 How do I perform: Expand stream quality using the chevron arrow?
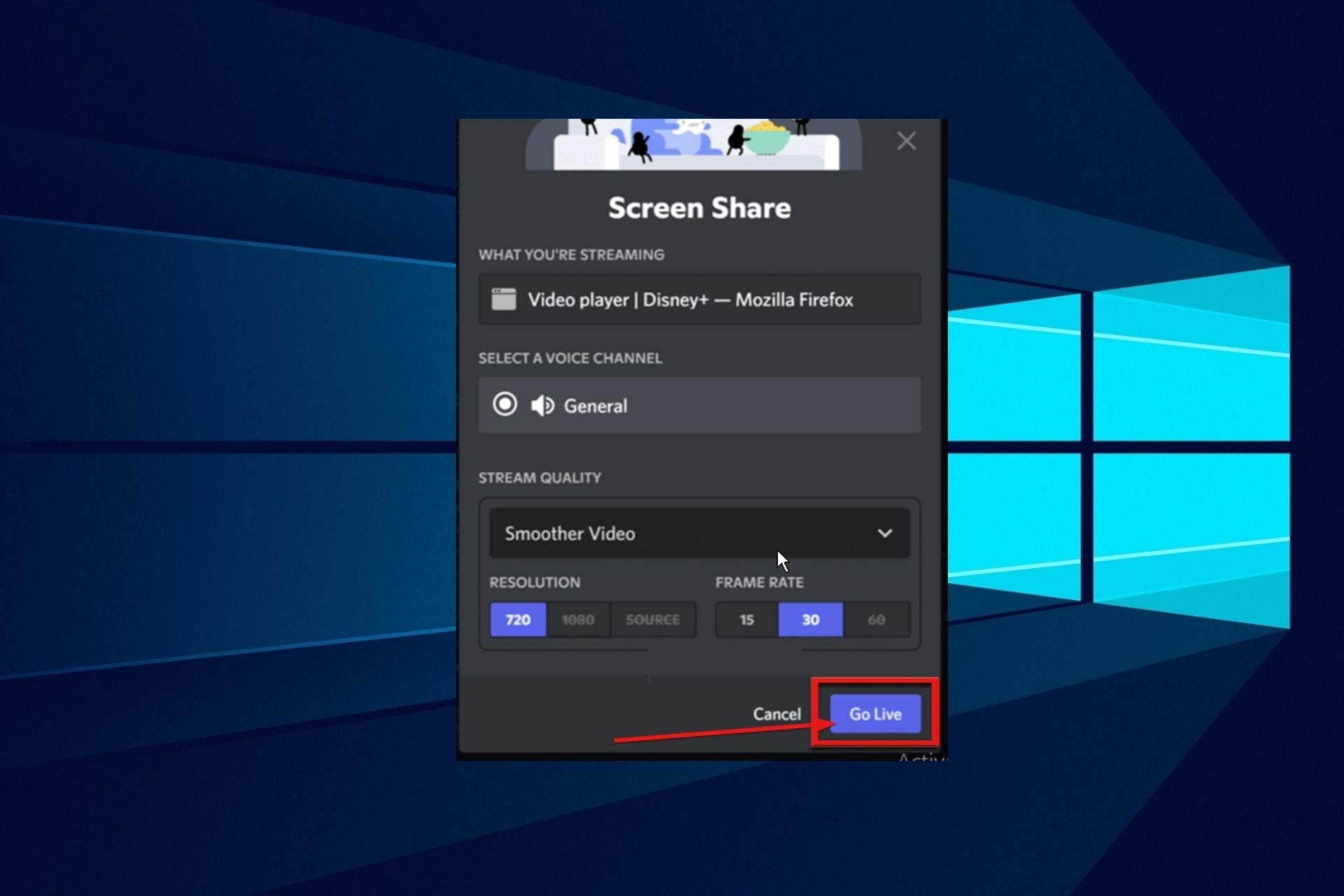point(885,533)
